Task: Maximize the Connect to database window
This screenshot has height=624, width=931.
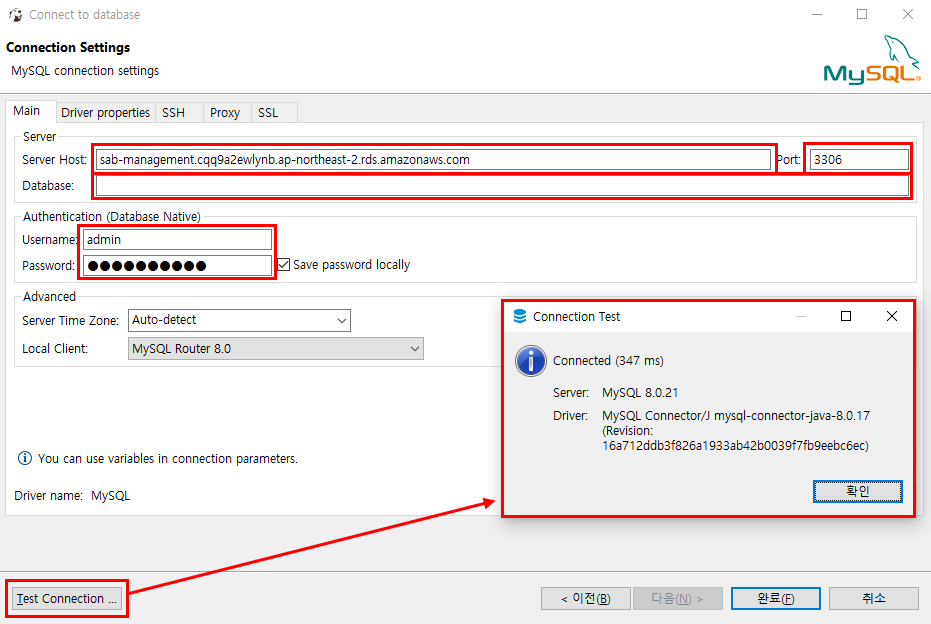Action: pyautogui.click(x=862, y=14)
